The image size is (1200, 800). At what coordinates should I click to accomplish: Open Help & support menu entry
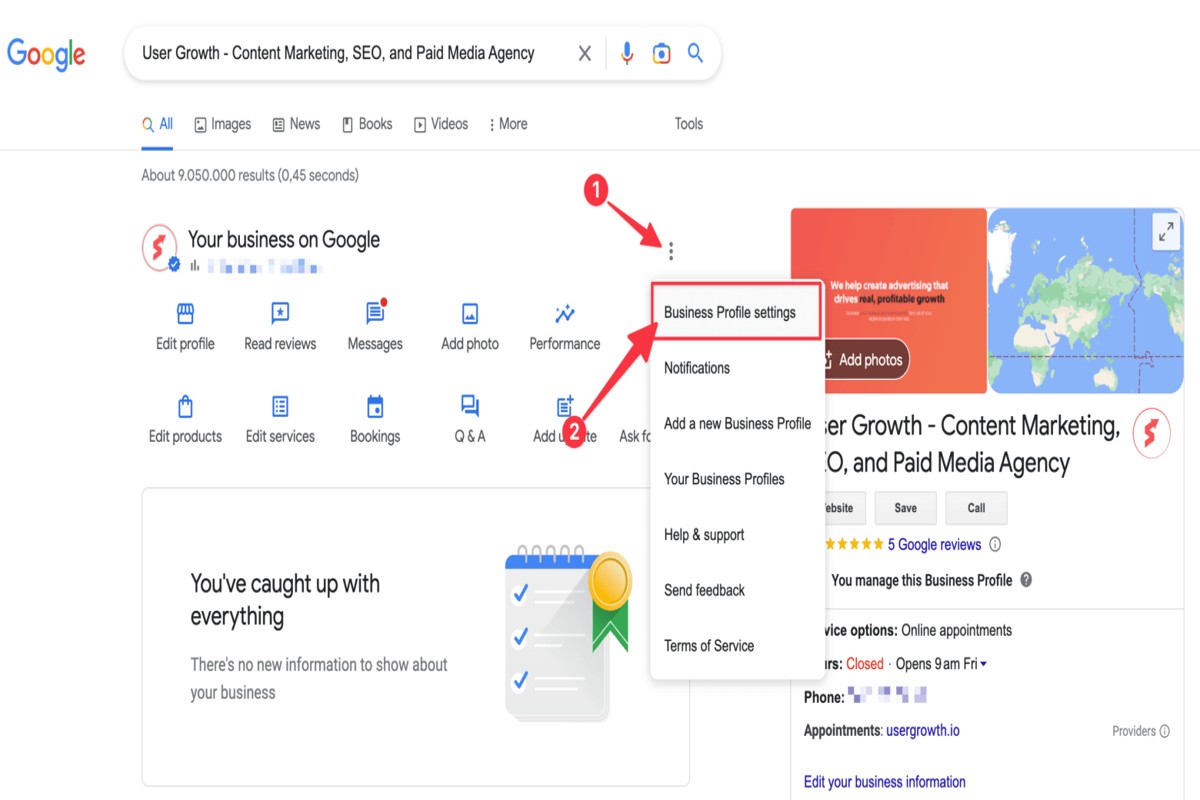tap(737, 535)
